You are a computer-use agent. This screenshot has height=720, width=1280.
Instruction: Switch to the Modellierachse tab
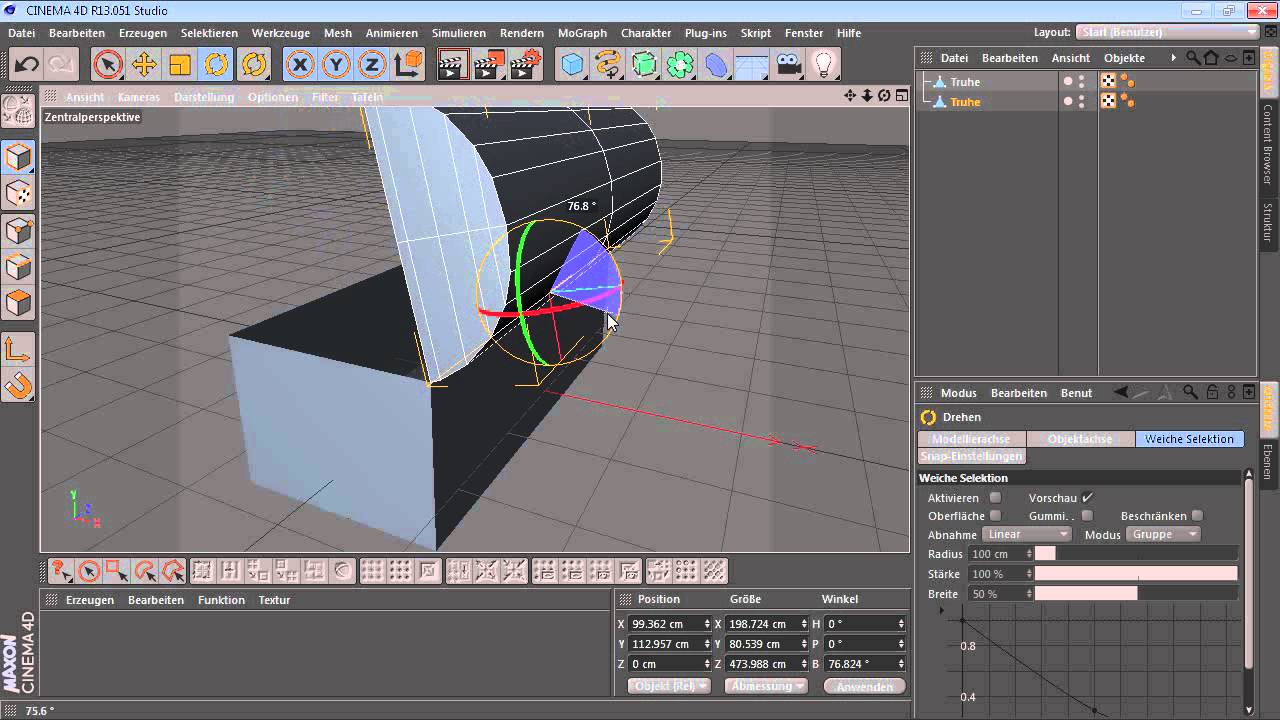972,439
